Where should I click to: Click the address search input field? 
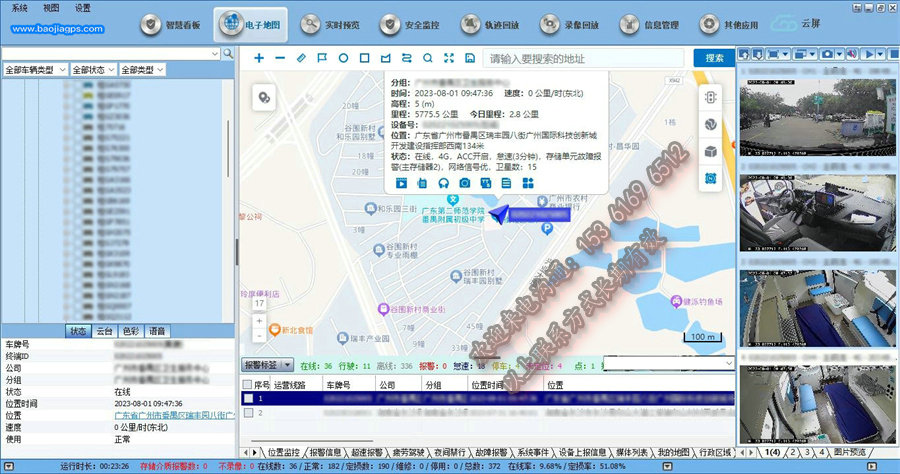(585, 58)
